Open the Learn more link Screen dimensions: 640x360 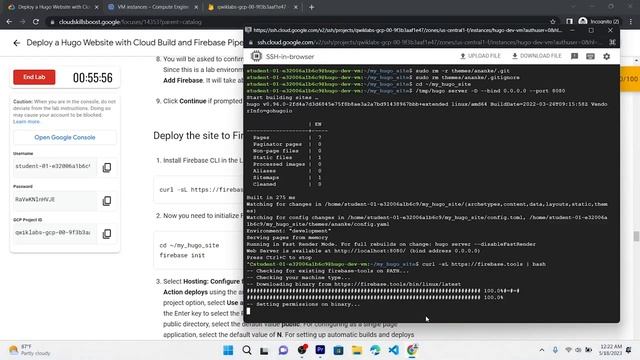tap(26, 122)
